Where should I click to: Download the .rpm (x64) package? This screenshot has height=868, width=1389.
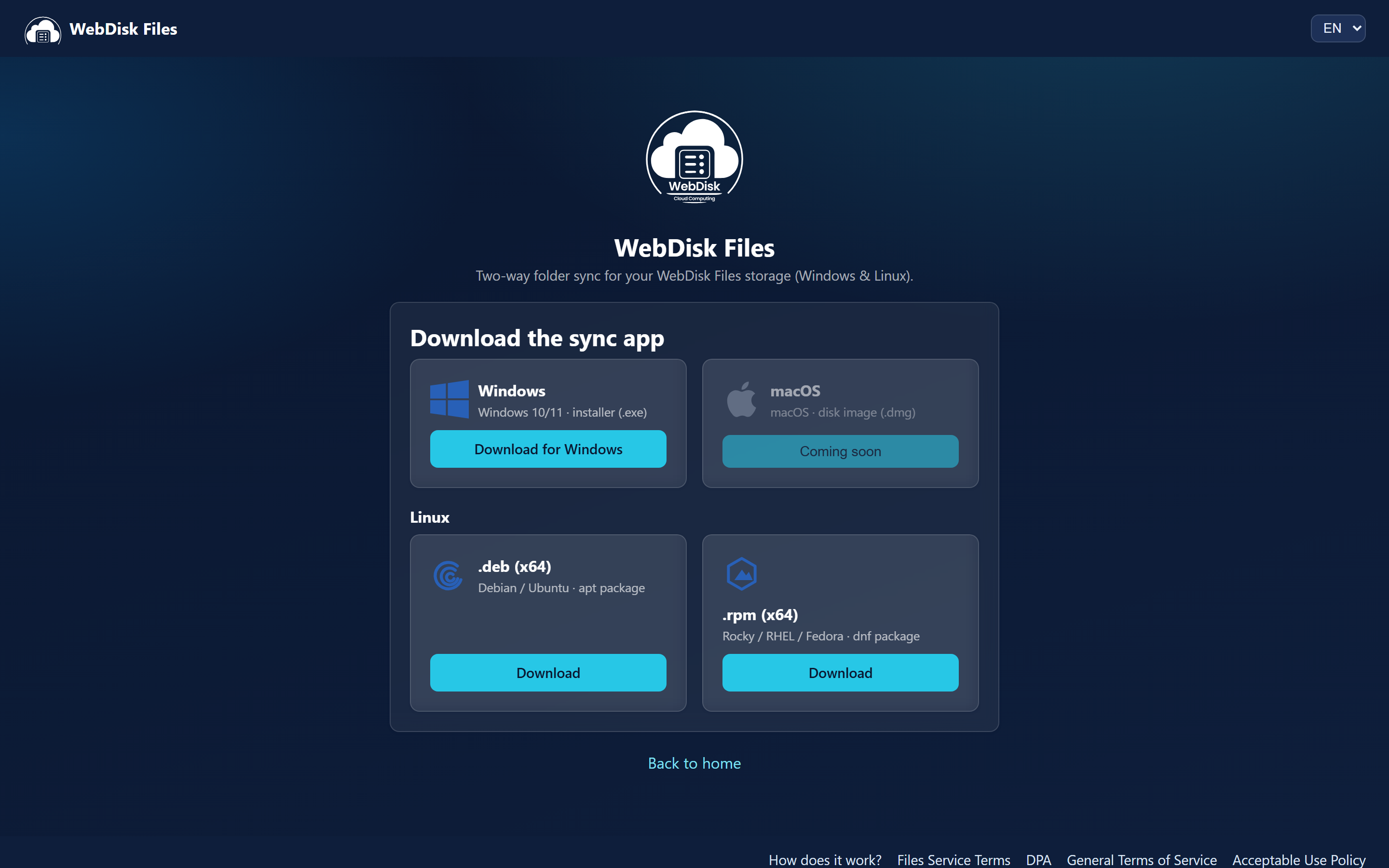coord(840,673)
